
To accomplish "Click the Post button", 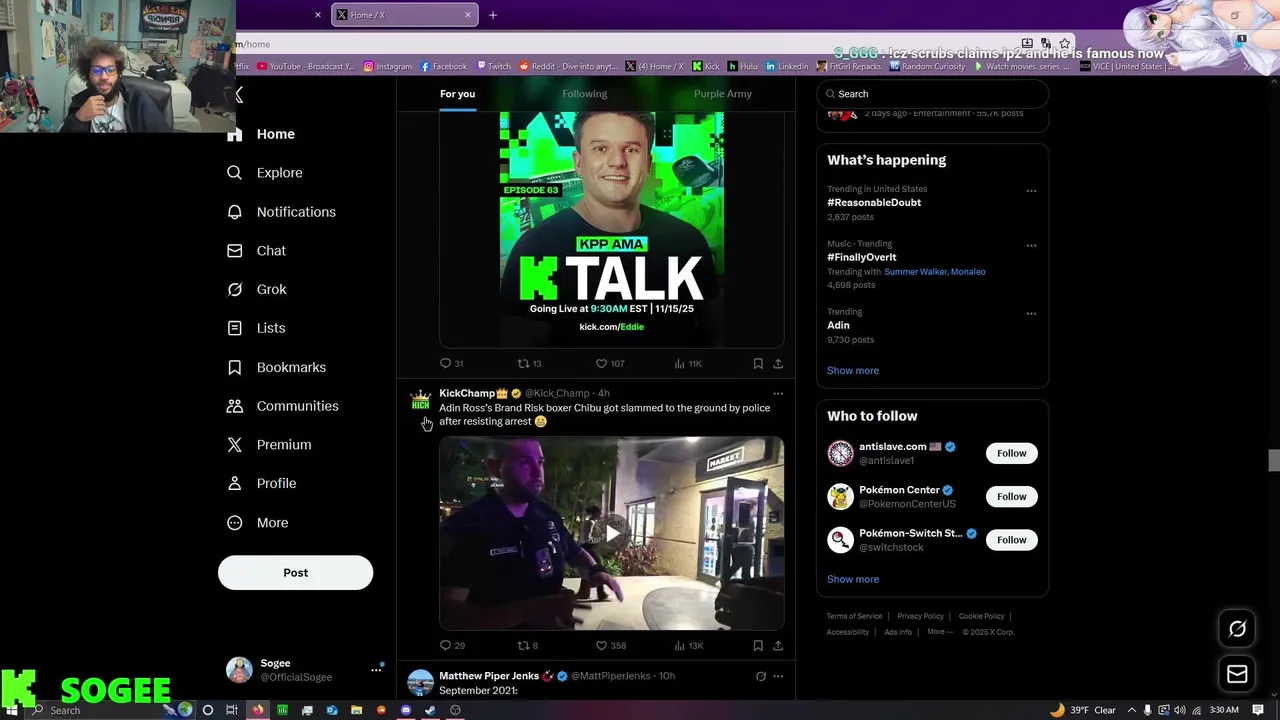I will [295, 573].
